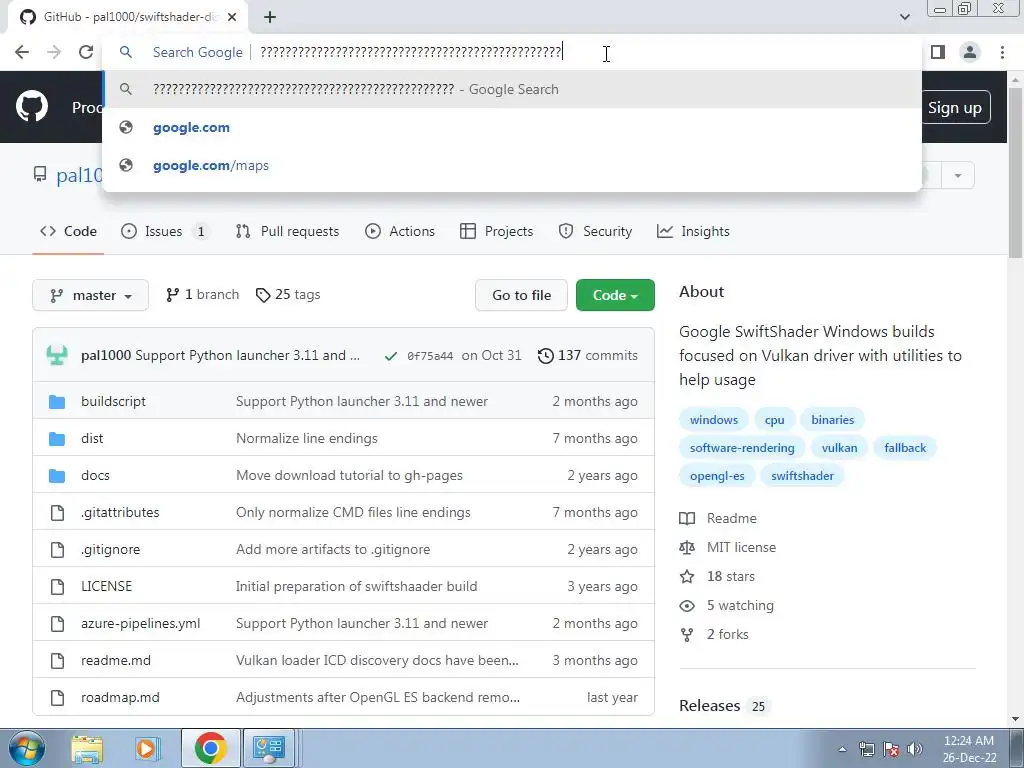Open Chrome side panel icon
The width and height of the screenshot is (1024, 768).
click(x=938, y=52)
